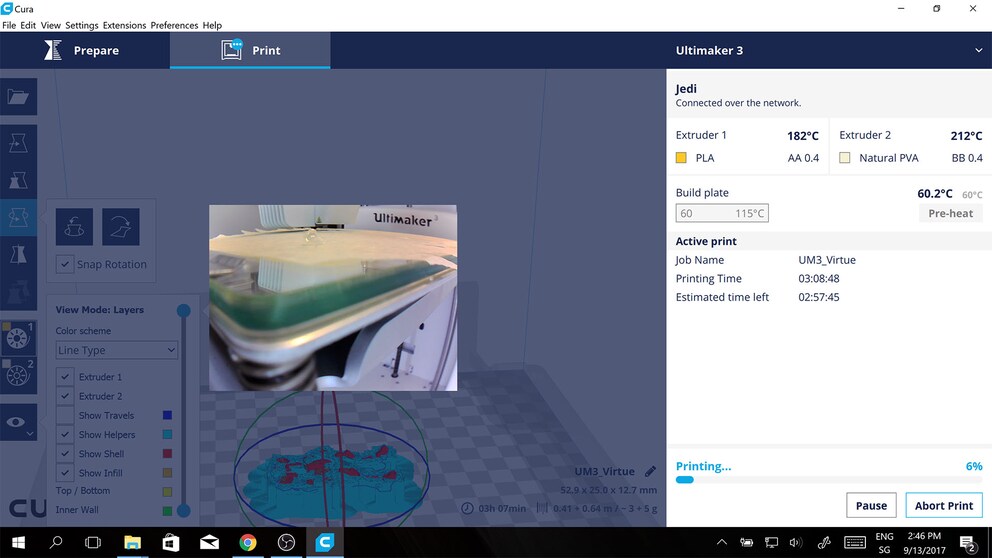
Task: Toggle Show Helpers checkbox
Action: tap(65, 435)
